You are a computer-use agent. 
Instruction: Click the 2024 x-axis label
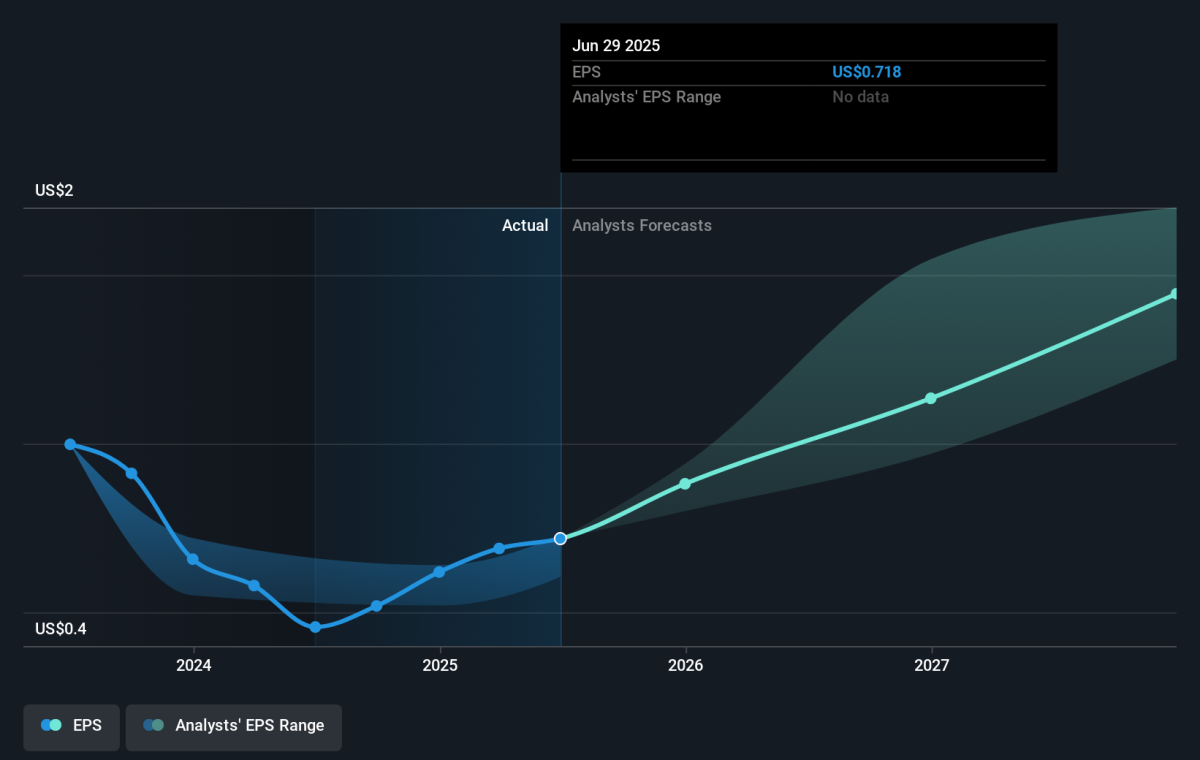[x=193, y=666]
